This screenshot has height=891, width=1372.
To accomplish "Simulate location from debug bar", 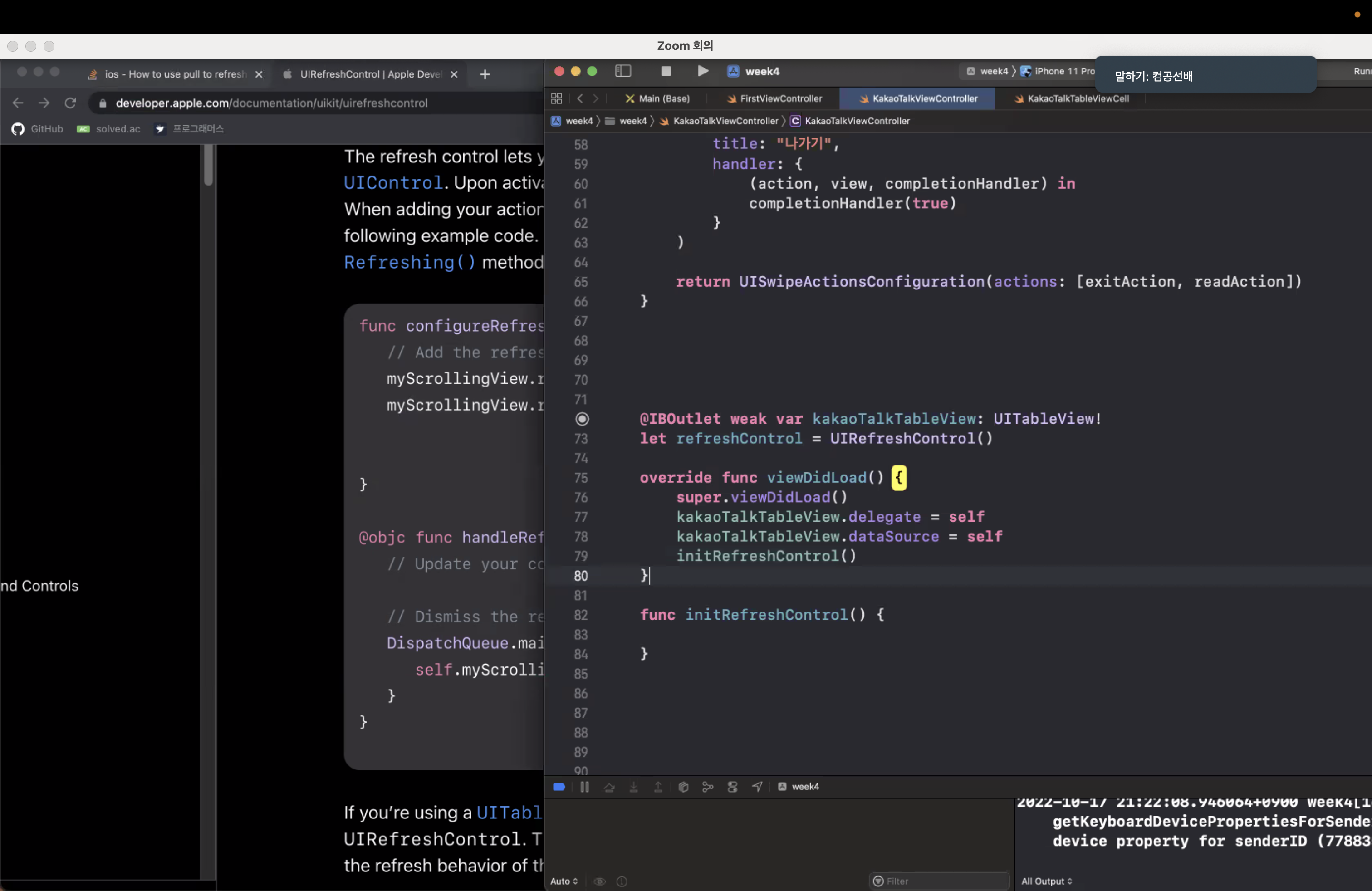I will 757,787.
